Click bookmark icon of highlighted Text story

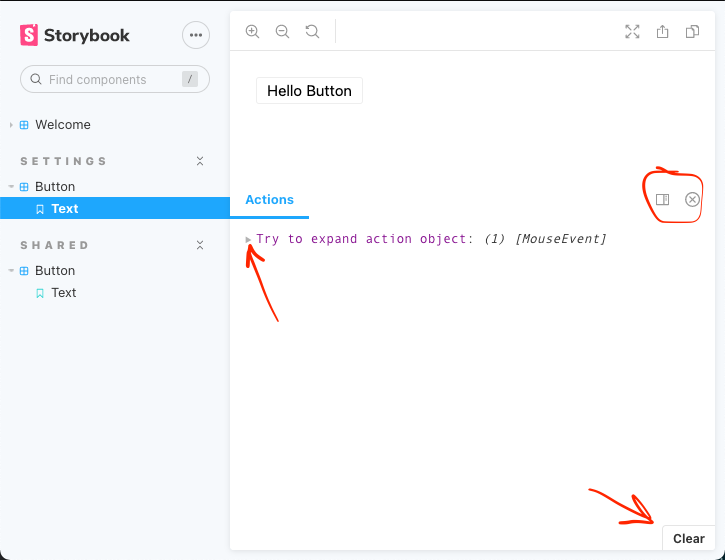(x=40, y=209)
